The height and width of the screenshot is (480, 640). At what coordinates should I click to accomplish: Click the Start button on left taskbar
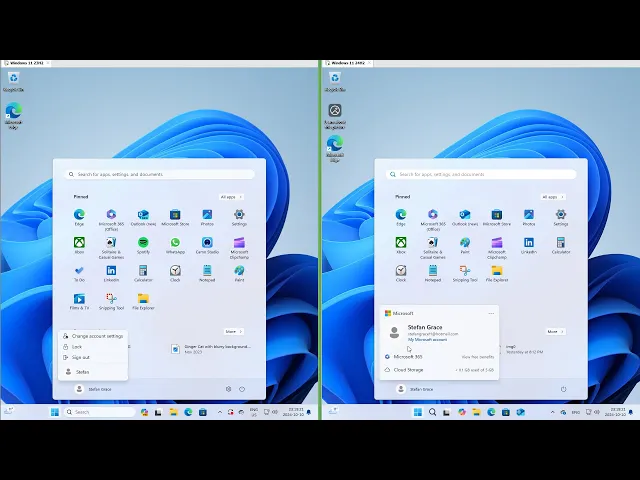click(x=55, y=412)
